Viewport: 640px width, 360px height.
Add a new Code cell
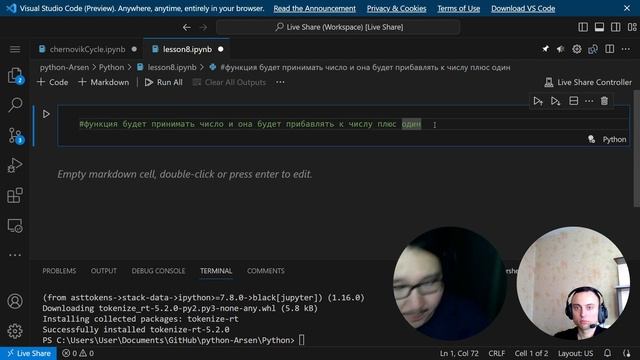53,82
